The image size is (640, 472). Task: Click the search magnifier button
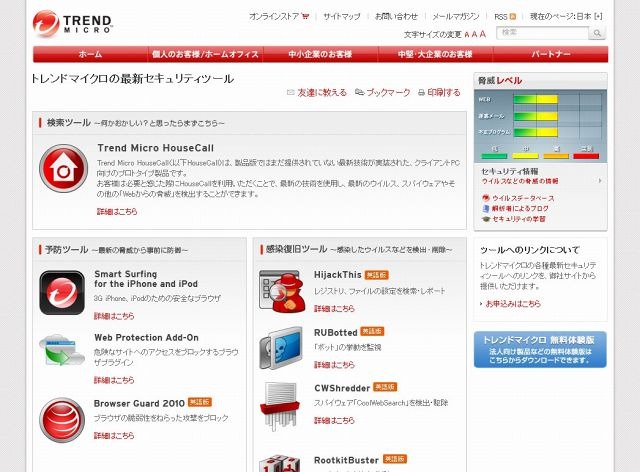pyautogui.click(x=597, y=33)
